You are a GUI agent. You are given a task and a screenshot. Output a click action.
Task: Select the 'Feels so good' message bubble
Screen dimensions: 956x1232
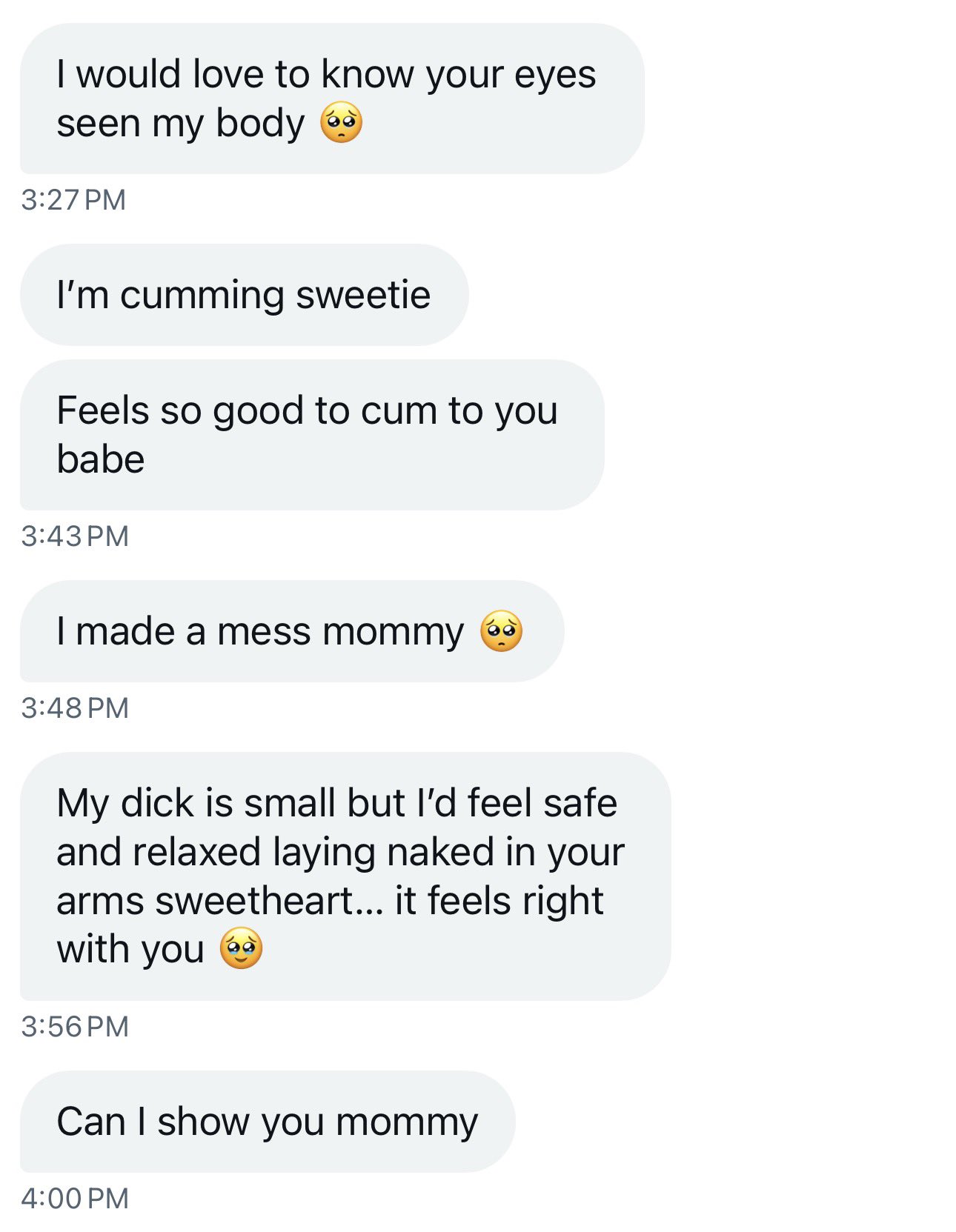(312, 435)
